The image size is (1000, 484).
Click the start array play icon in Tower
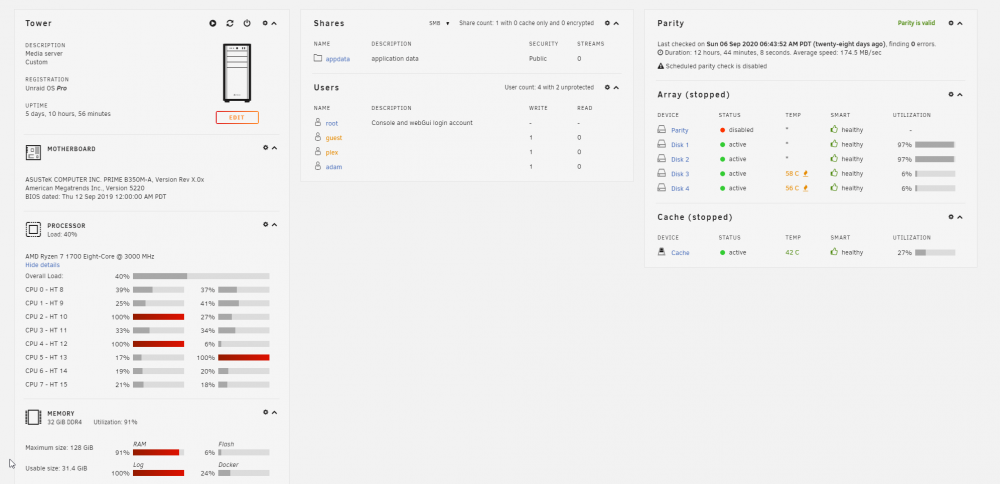pyautogui.click(x=213, y=23)
